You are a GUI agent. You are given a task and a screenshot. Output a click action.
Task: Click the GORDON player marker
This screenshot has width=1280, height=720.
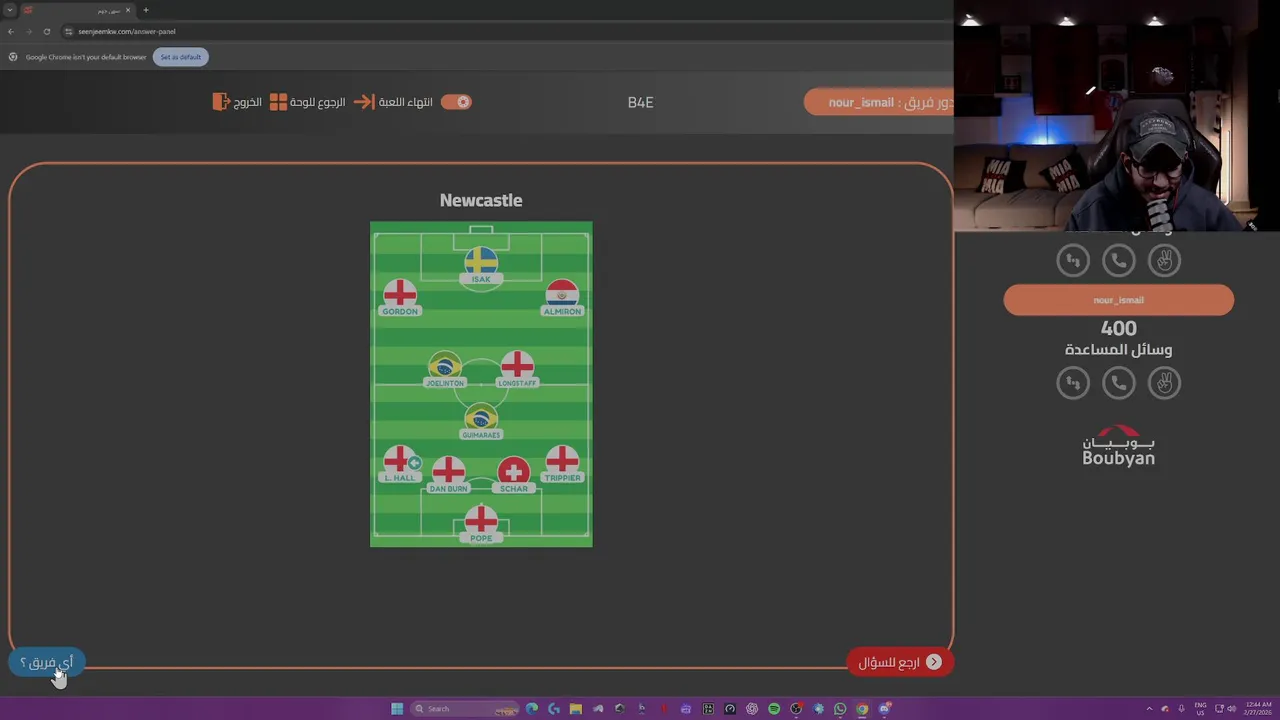[x=400, y=298]
